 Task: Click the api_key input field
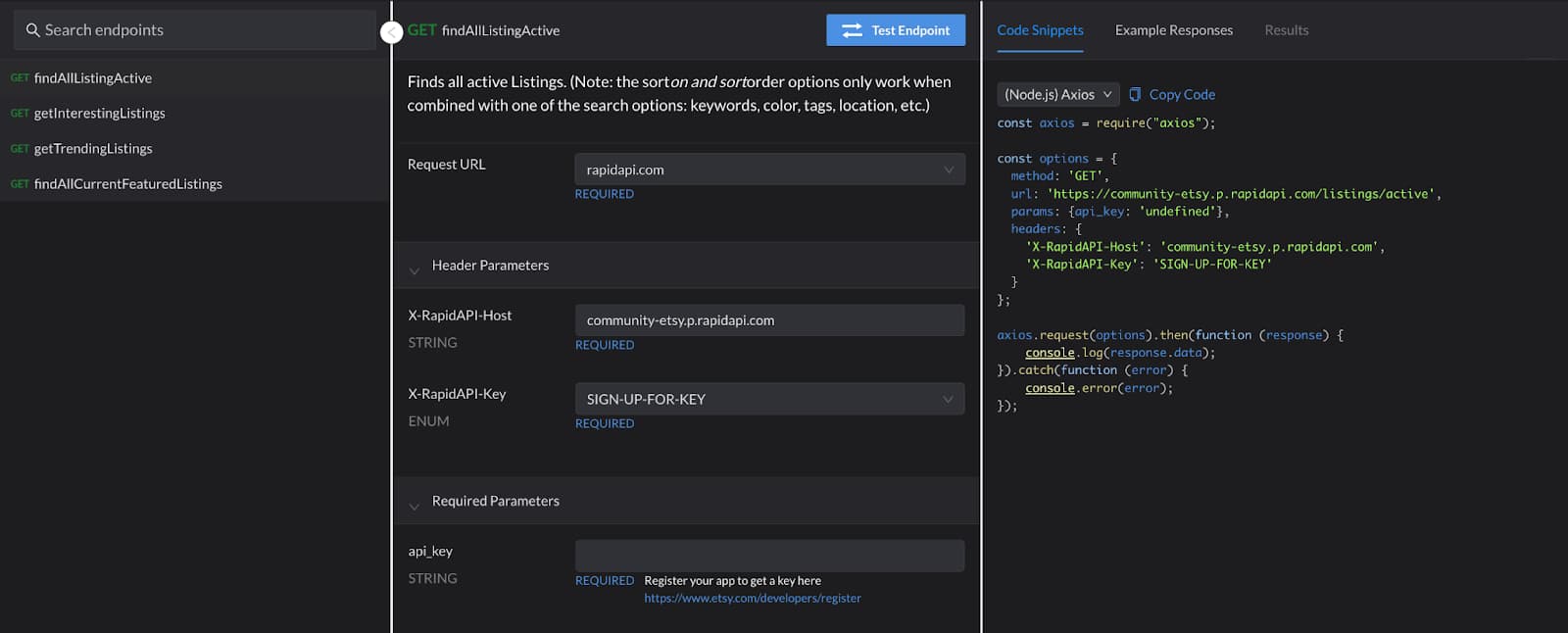click(769, 556)
